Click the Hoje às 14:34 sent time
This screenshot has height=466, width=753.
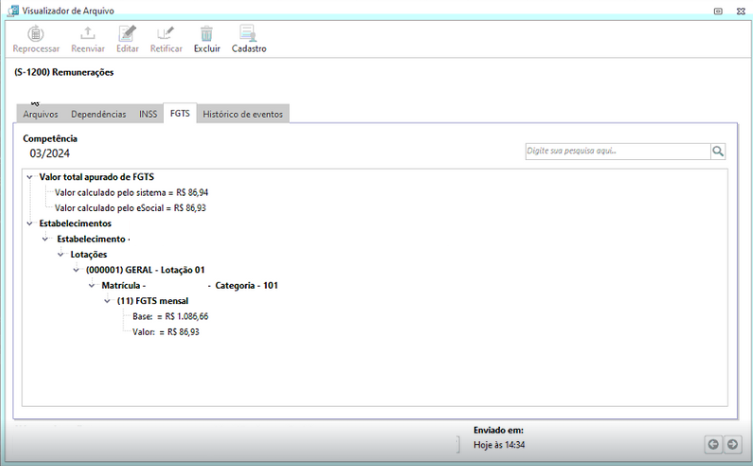[x=499, y=445]
